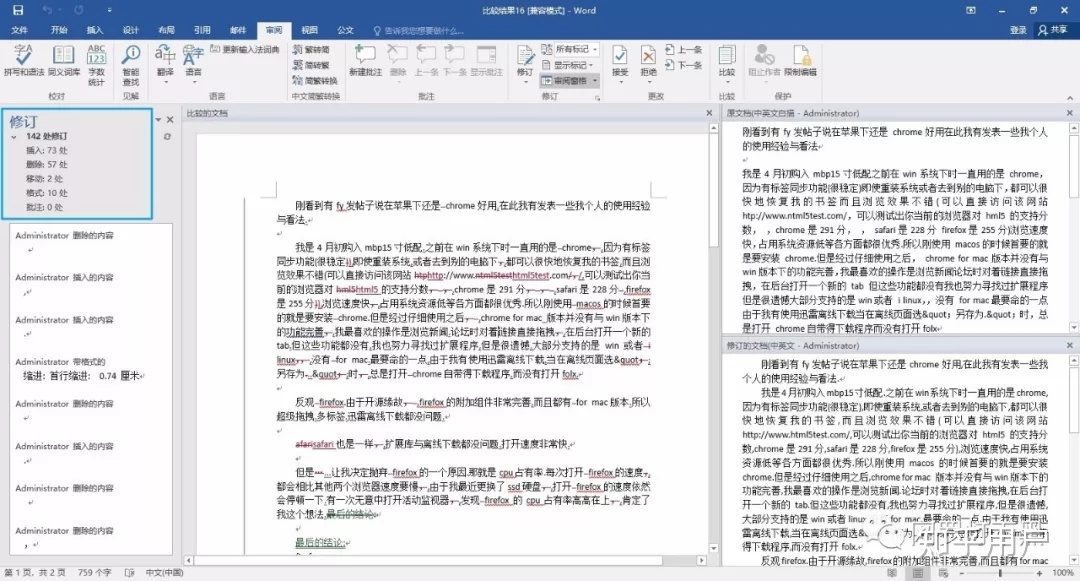The height and width of the screenshot is (581, 1080).
Task: Click the Redo icon in quick access toolbar
Action: 79,10
